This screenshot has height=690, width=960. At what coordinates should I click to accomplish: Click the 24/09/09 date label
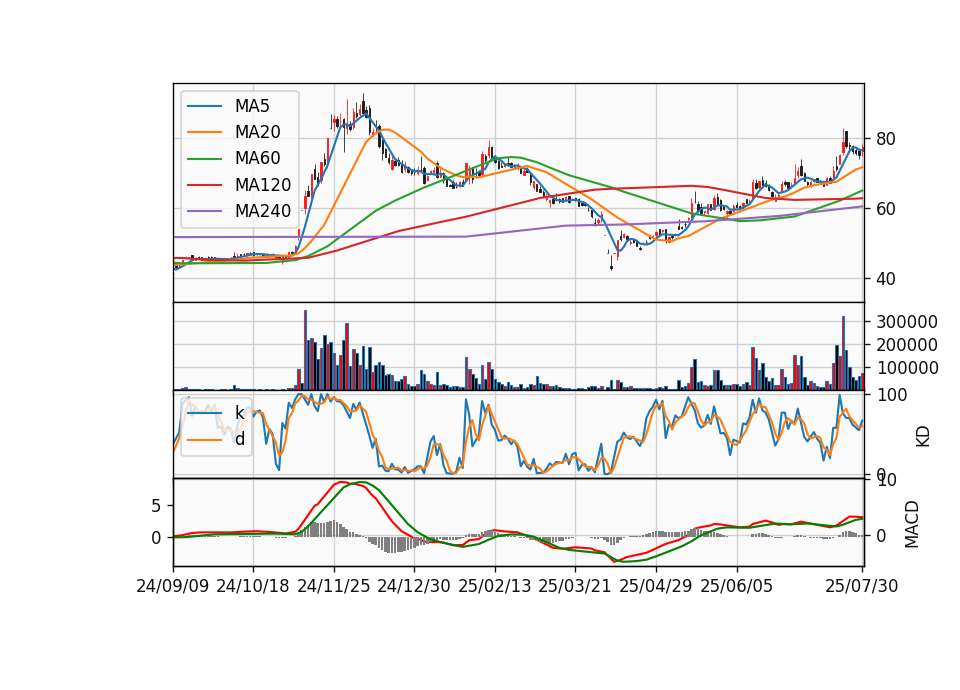[x=173, y=586]
